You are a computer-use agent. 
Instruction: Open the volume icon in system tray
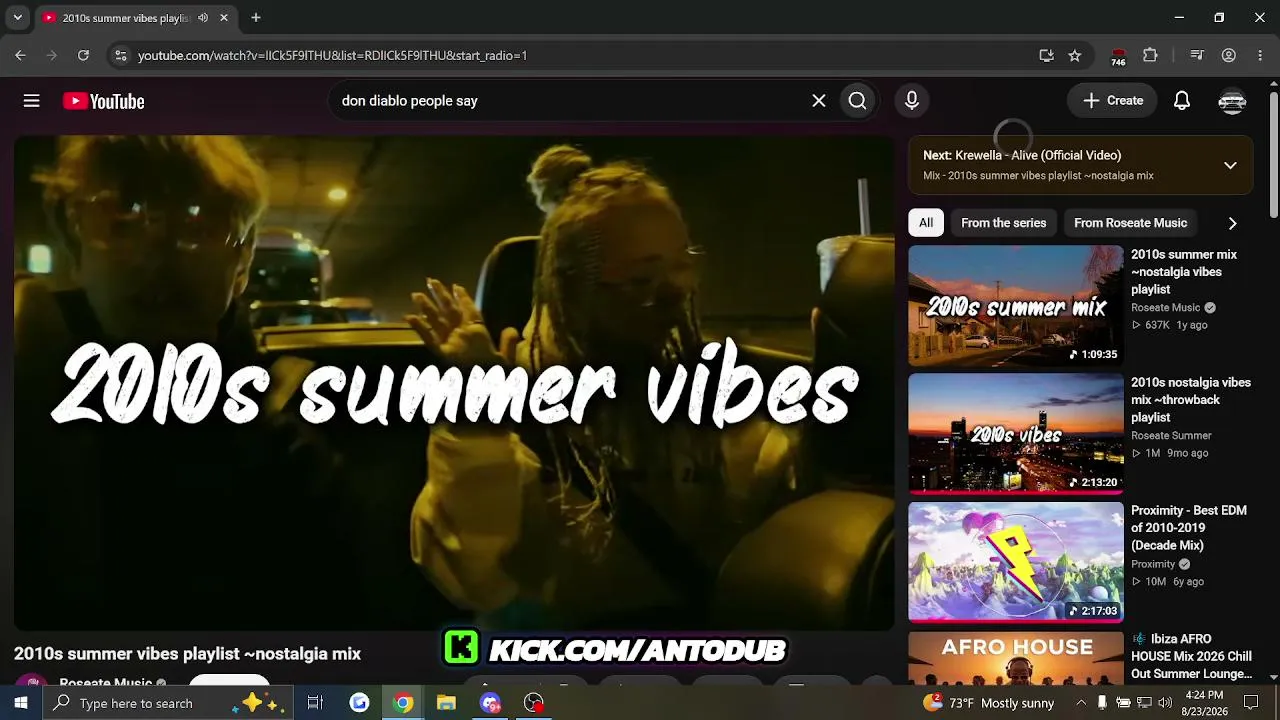(1165, 703)
